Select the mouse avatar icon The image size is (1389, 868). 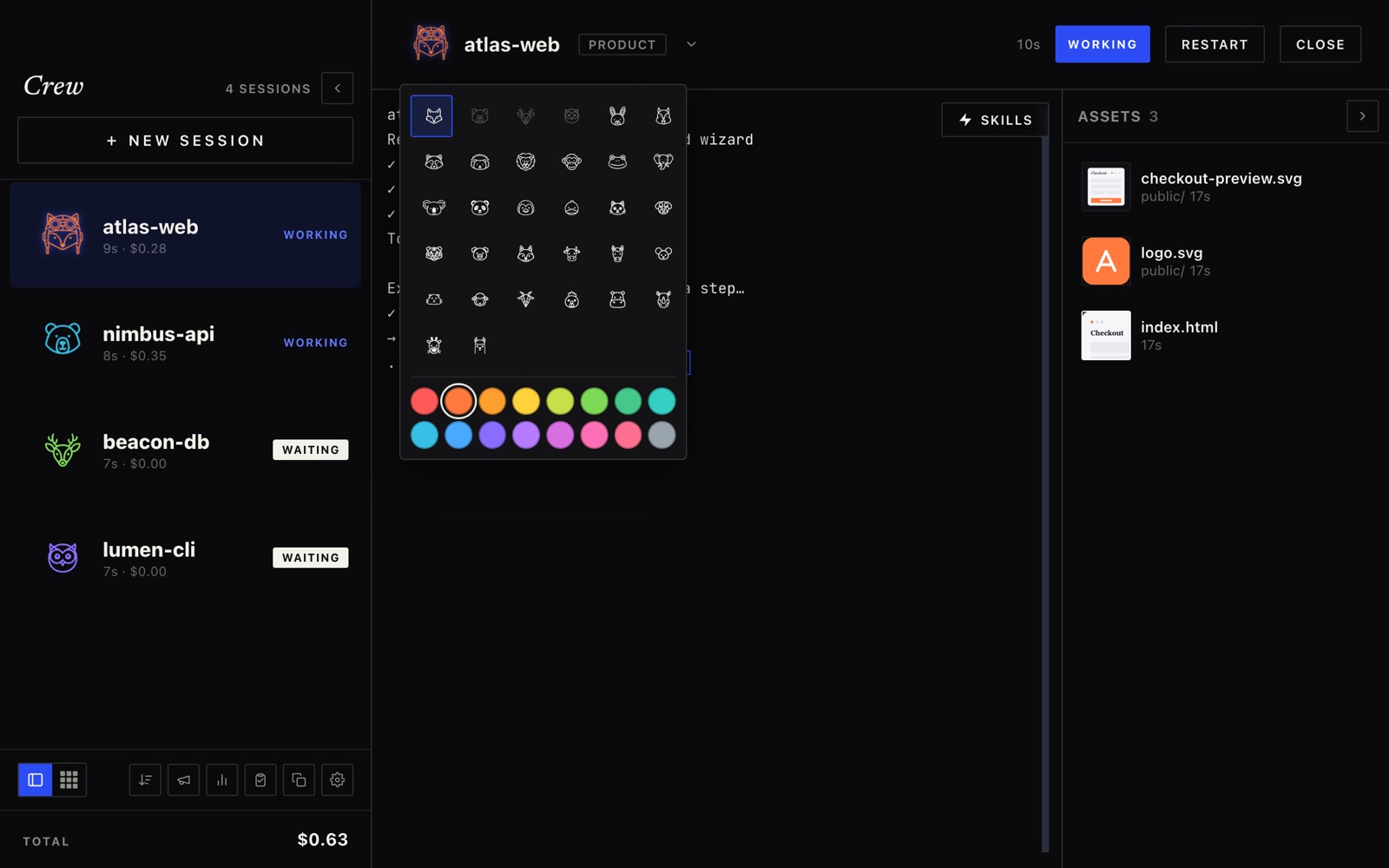click(x=663, y=254)
